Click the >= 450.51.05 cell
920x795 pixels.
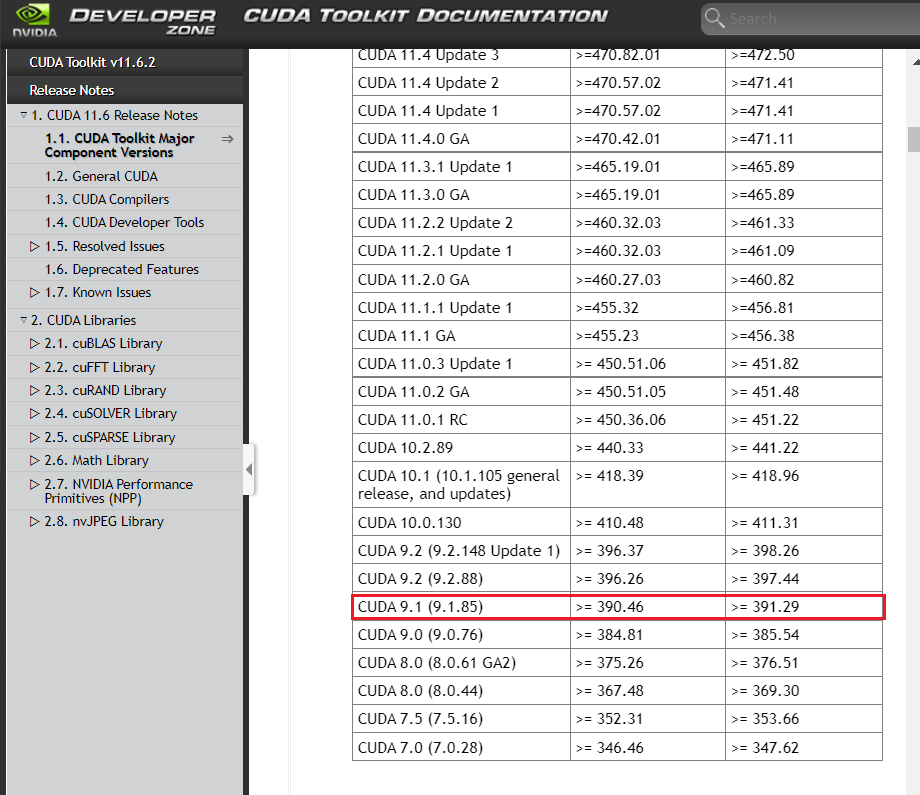(x=648, y=391)
